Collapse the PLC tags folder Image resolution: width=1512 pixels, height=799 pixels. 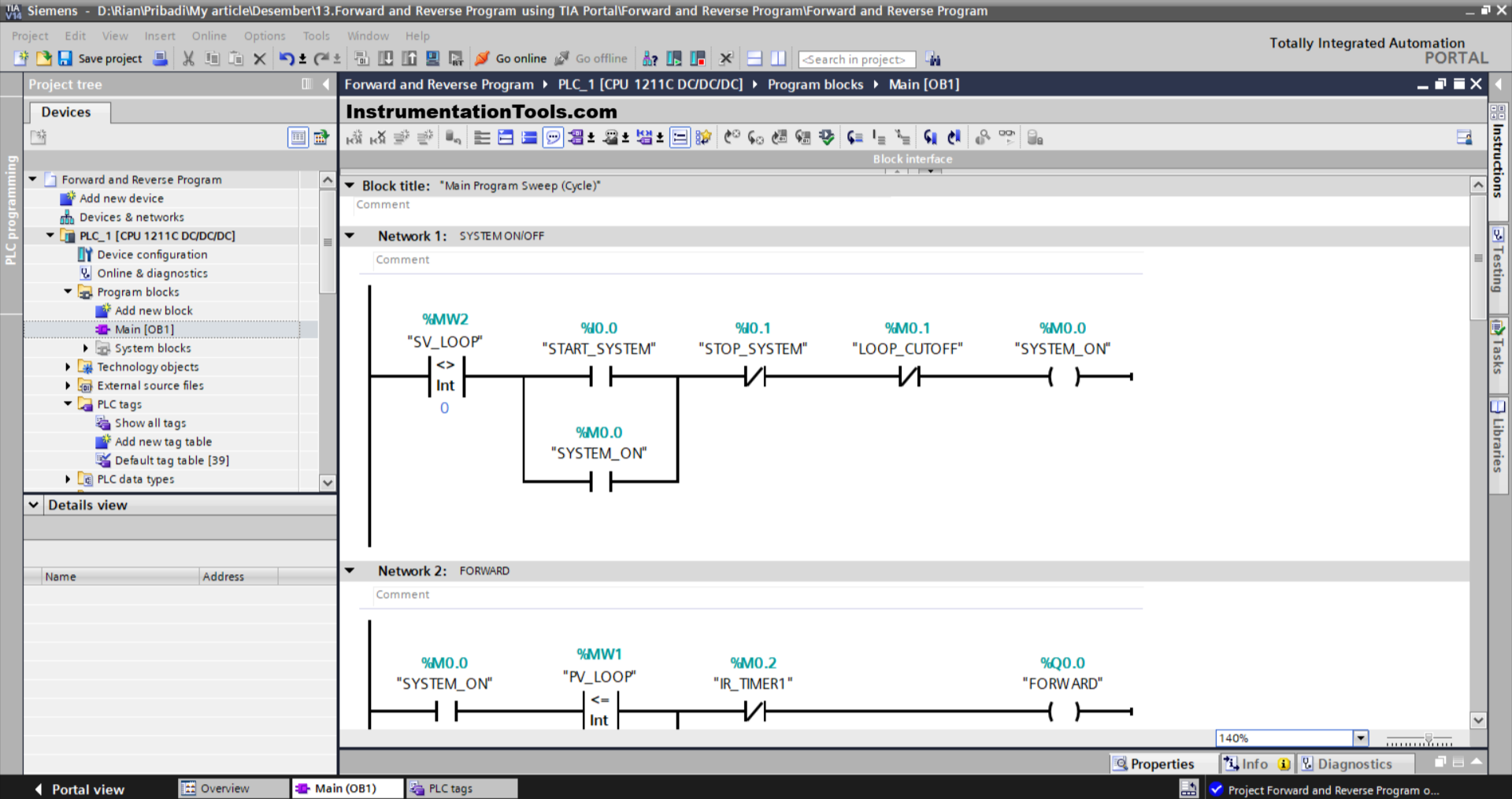pos(68,404)
